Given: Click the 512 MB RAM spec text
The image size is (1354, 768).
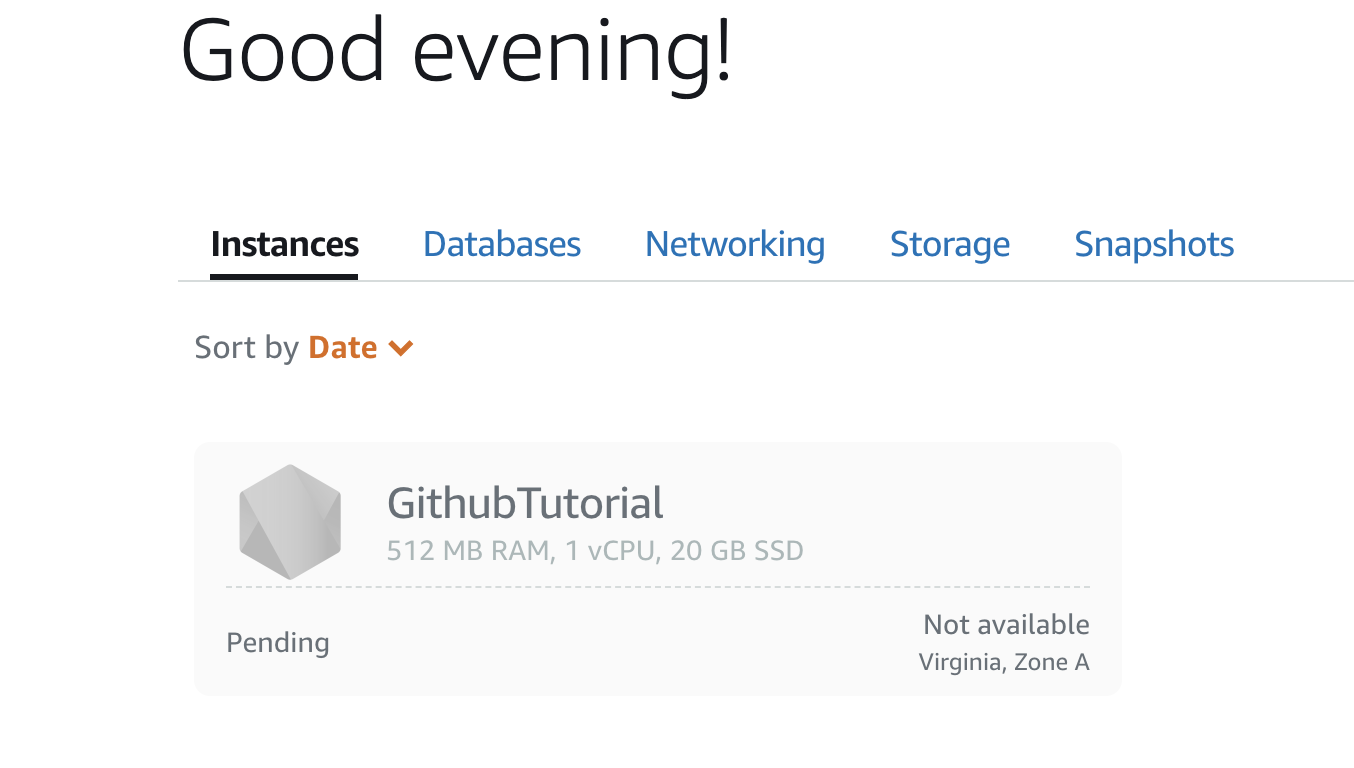Looking at the screenshot, I should coord(468,551).
